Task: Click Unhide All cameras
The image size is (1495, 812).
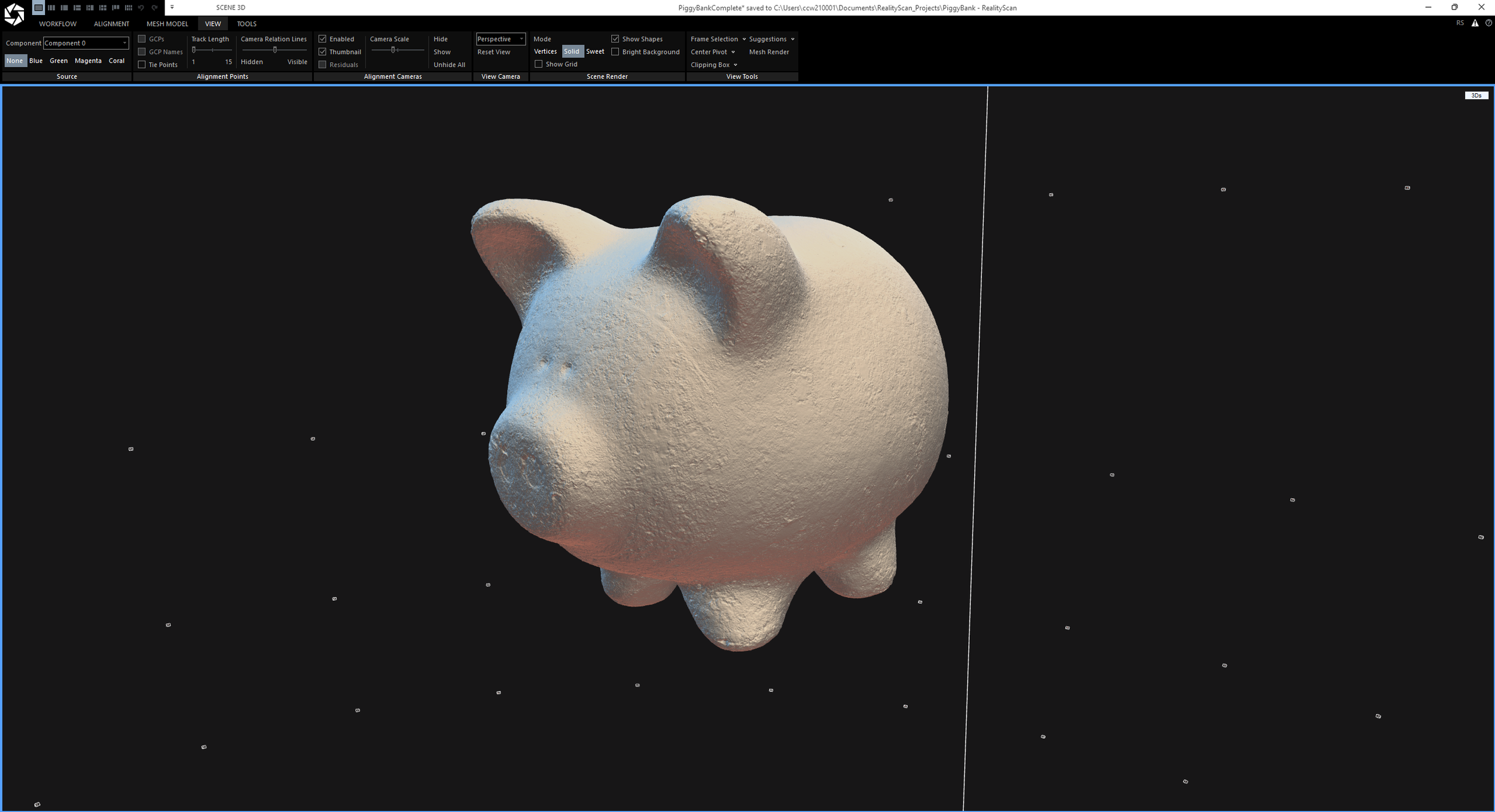Action: (449, 65)
